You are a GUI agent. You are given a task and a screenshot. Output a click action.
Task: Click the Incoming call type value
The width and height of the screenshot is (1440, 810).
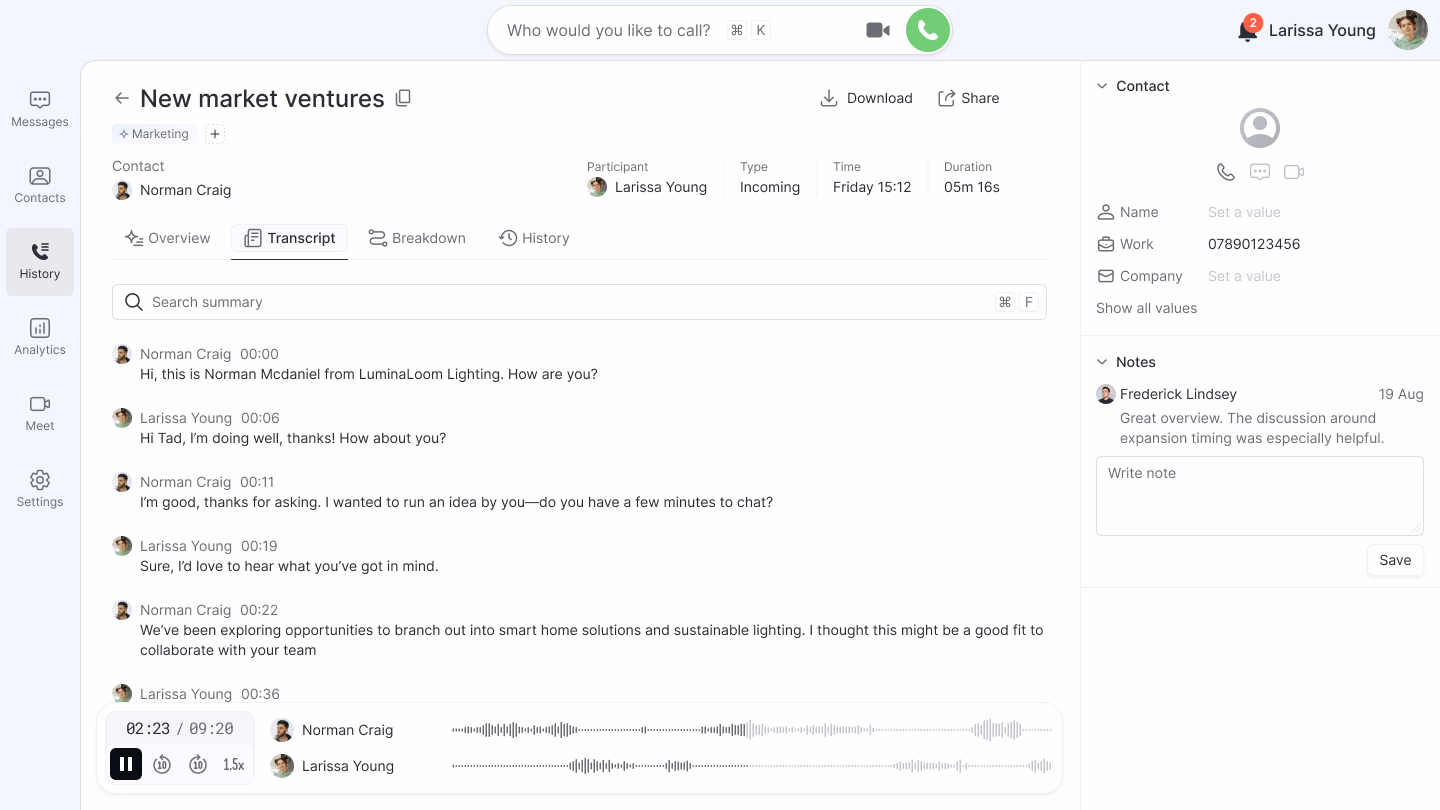click(770, 187)
